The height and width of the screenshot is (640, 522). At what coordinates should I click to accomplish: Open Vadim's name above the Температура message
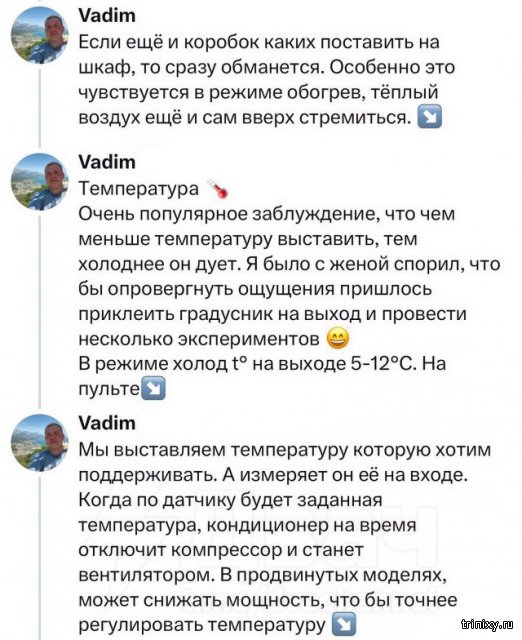[107, 162]
